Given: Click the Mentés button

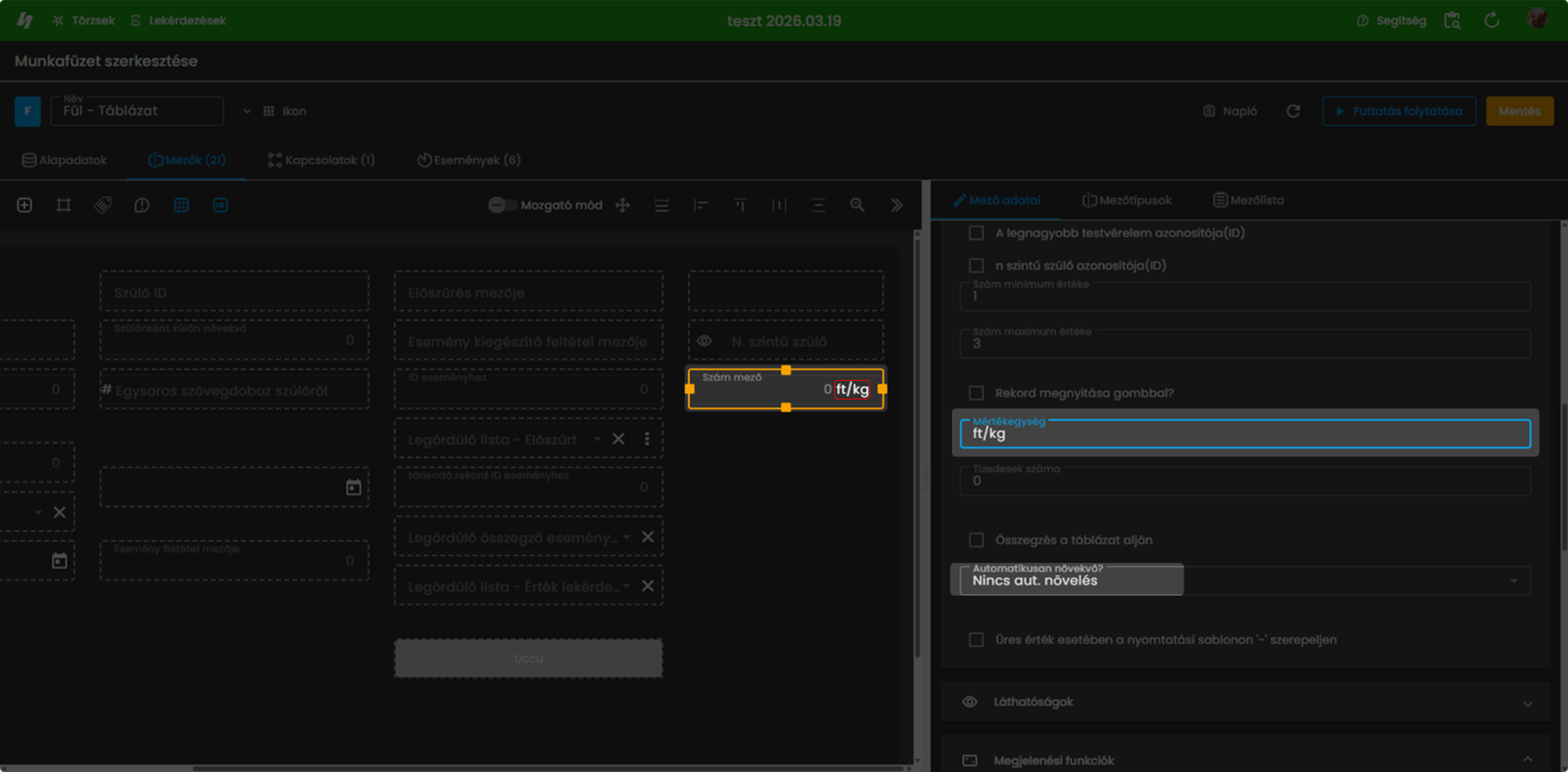Looking at the screenshot, I should [1519, 111].
